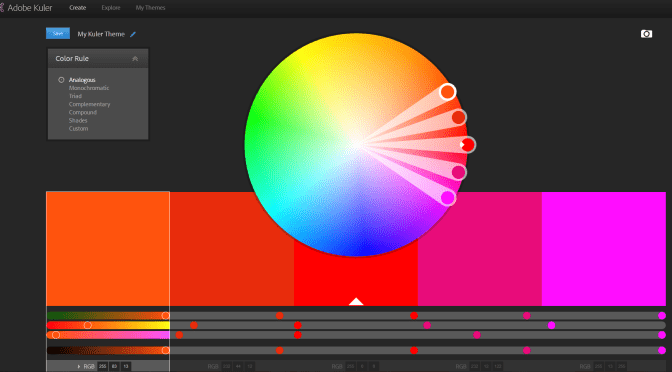Click bottom-row slider dot under red-orange swatch

click(279, 350)
